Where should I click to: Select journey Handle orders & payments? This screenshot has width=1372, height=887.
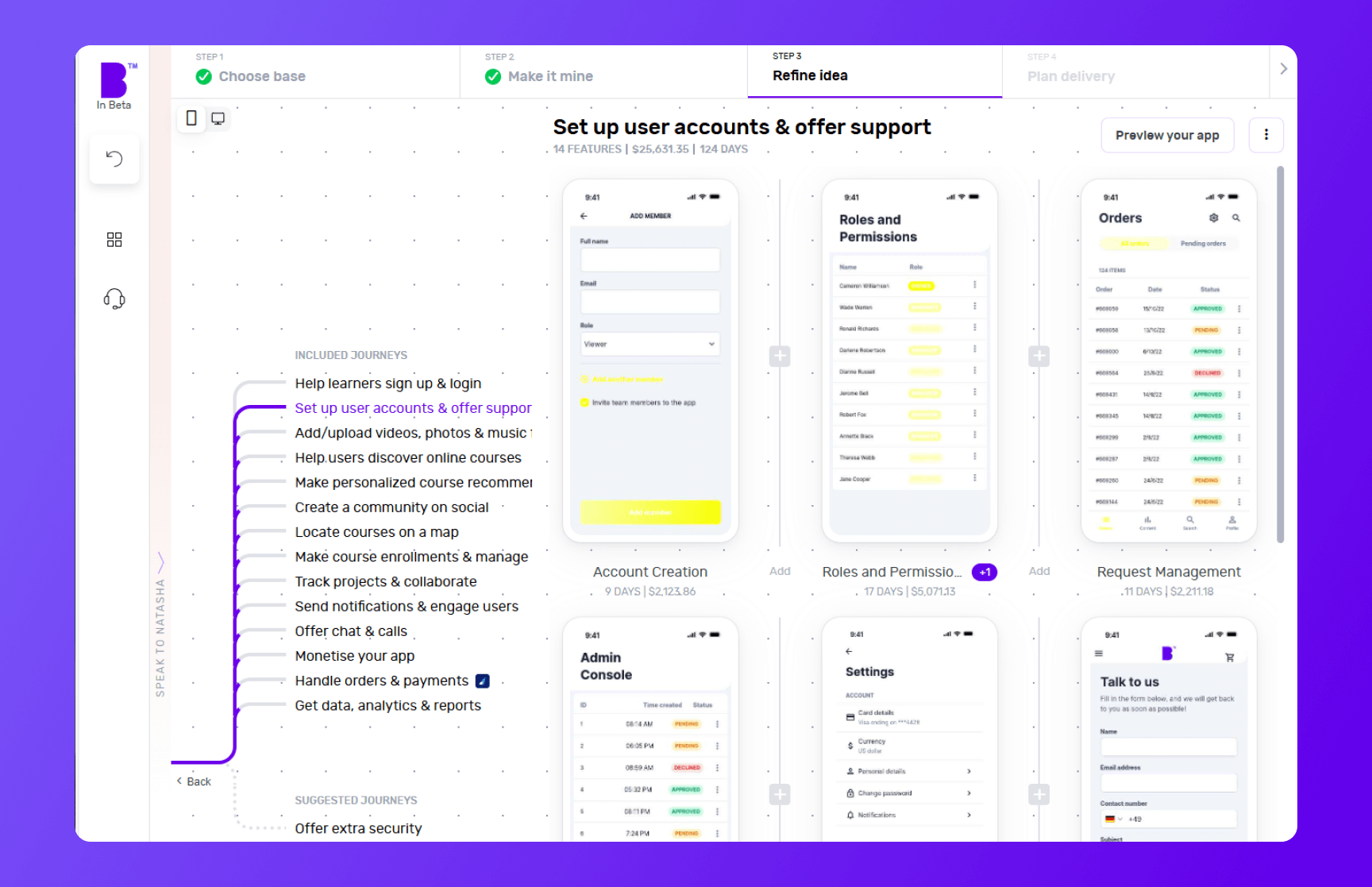click(x=382, y=681)
